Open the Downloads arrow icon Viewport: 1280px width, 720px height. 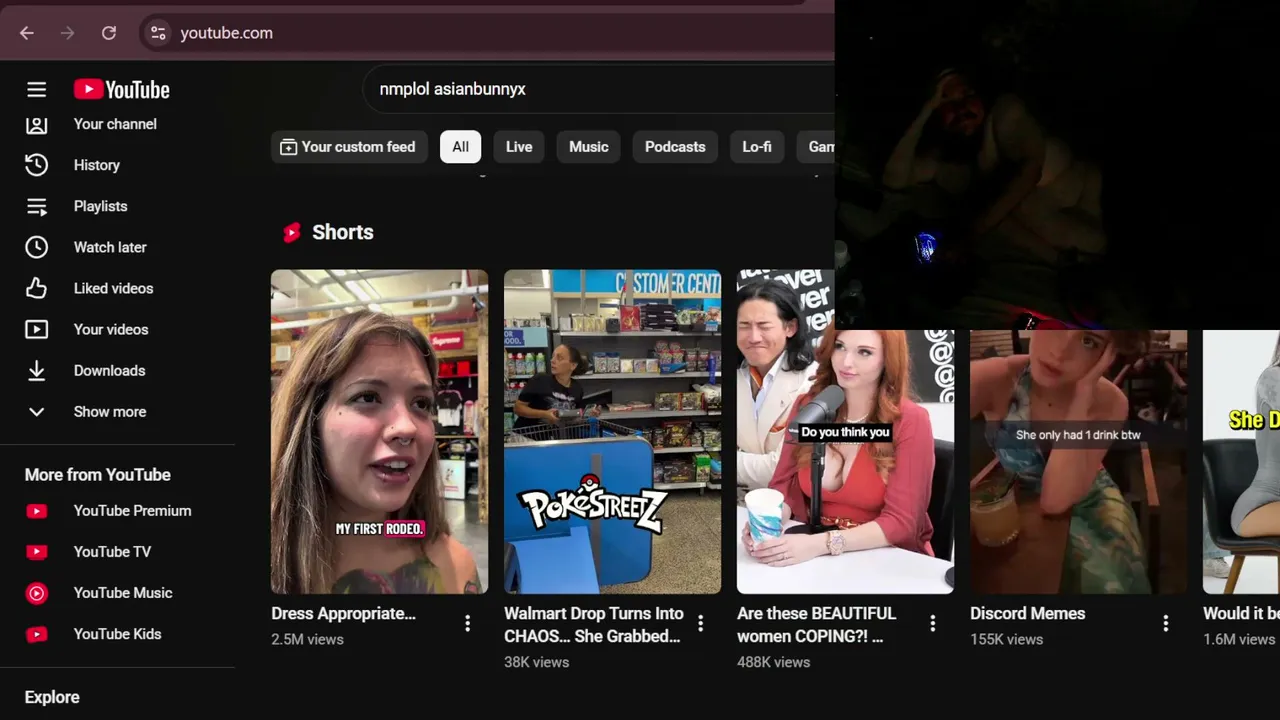36,370
